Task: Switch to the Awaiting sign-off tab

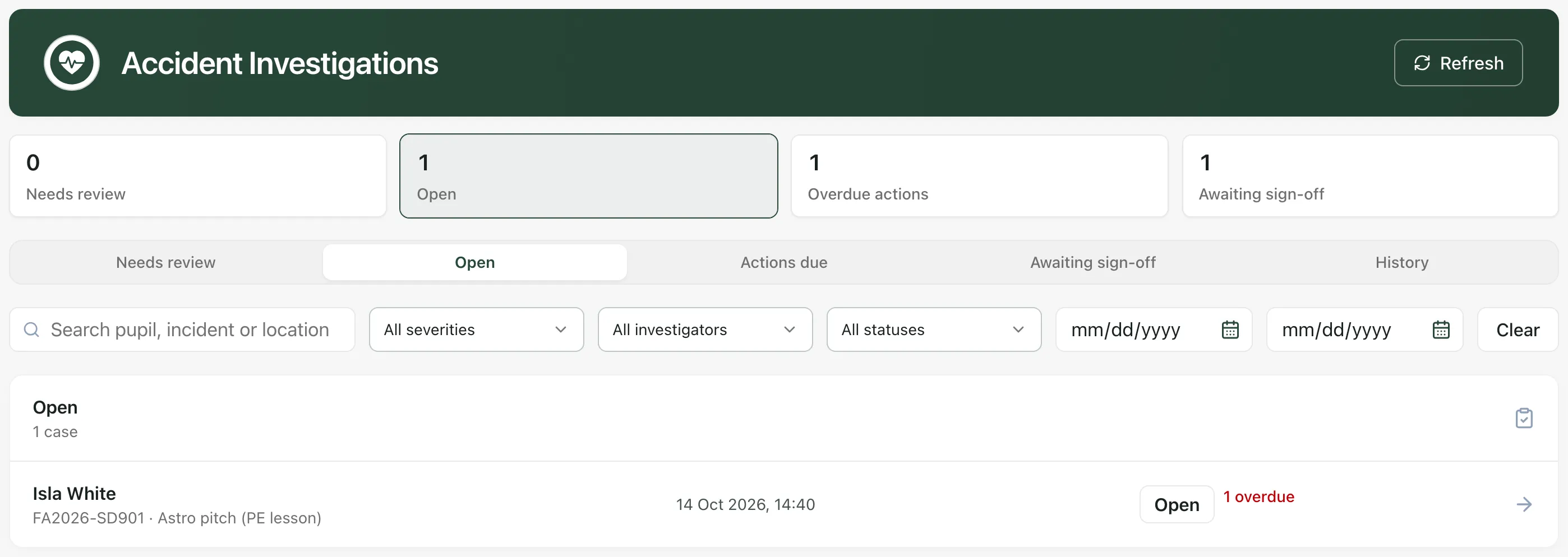Action: click(x=1092, y=262)
